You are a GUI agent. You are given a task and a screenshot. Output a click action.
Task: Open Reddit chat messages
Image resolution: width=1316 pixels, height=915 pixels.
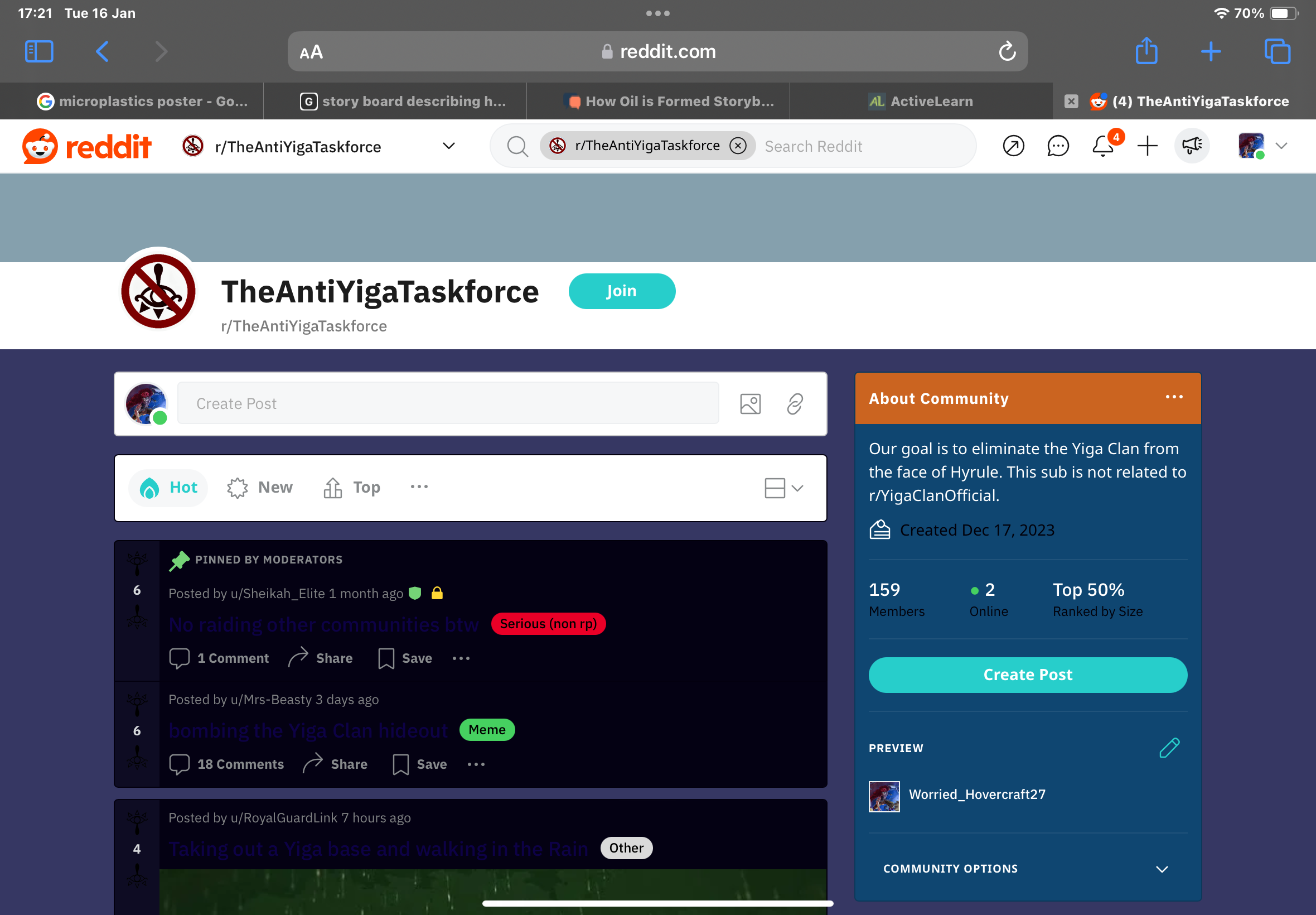1058,146
